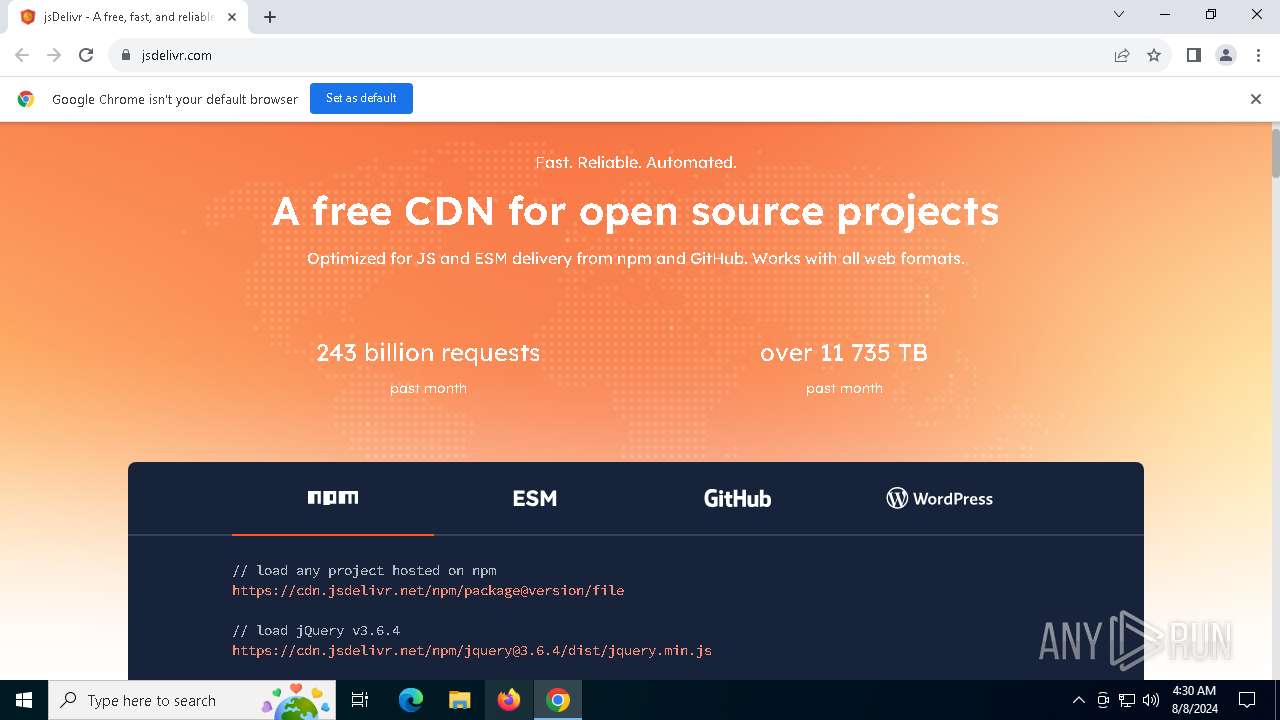Click the '243 billion requests' stat
Viewport: 1280px width, 720px height.
[428, 353]
